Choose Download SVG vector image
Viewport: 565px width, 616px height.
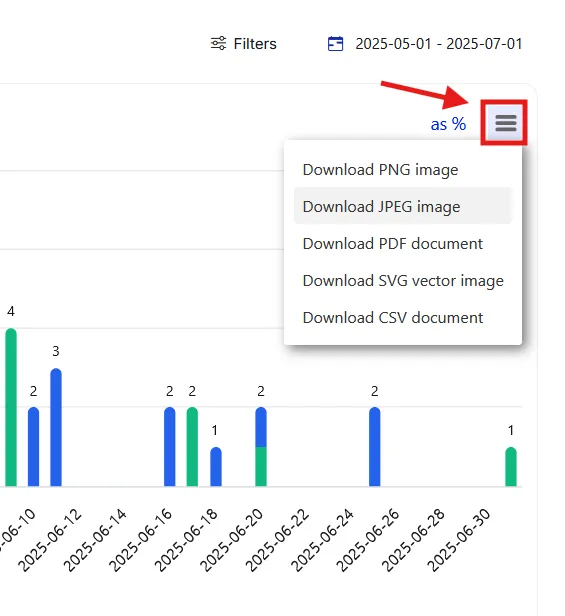[403, 280]
